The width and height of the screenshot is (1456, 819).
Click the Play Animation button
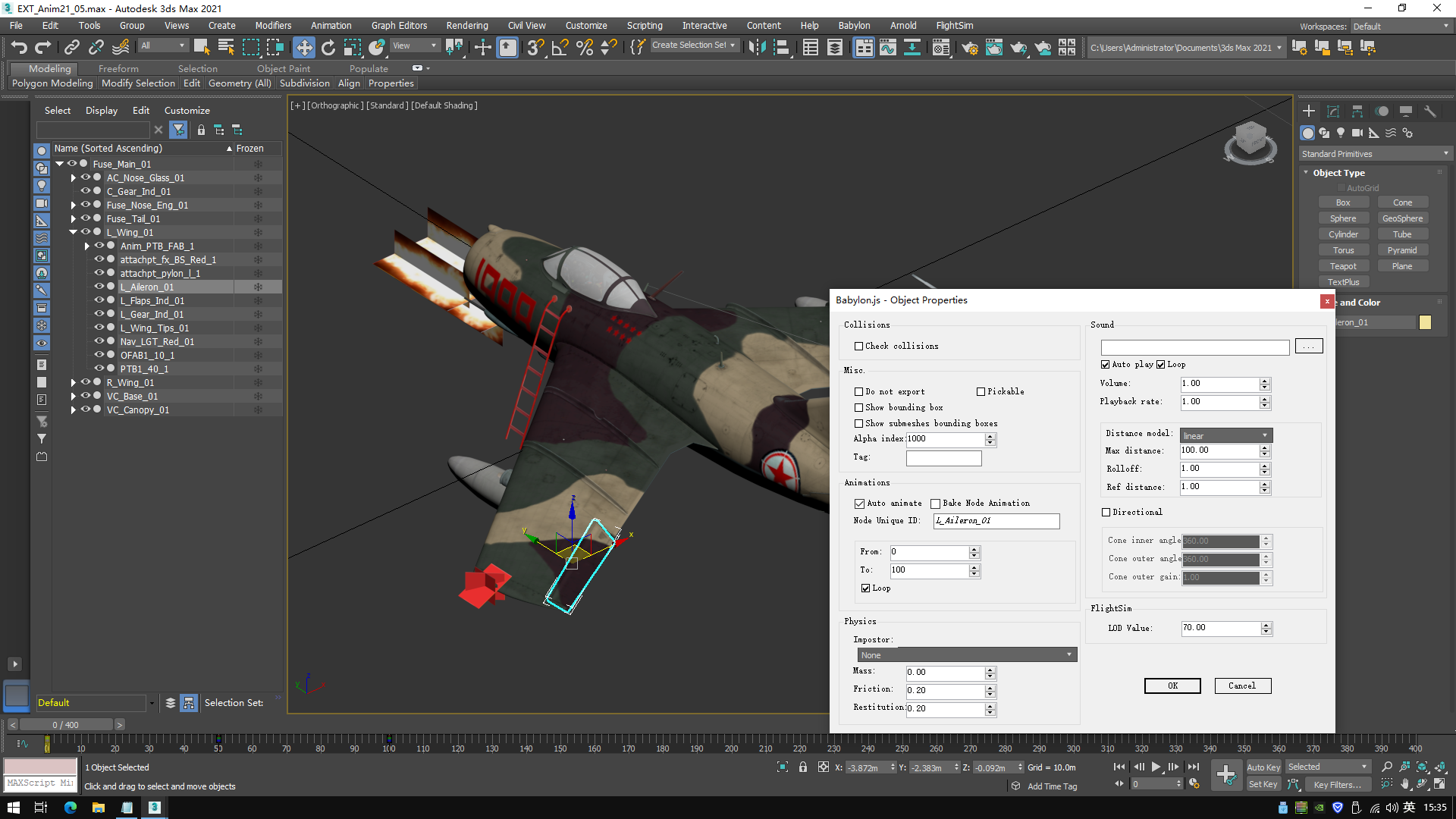point(1156,767)
